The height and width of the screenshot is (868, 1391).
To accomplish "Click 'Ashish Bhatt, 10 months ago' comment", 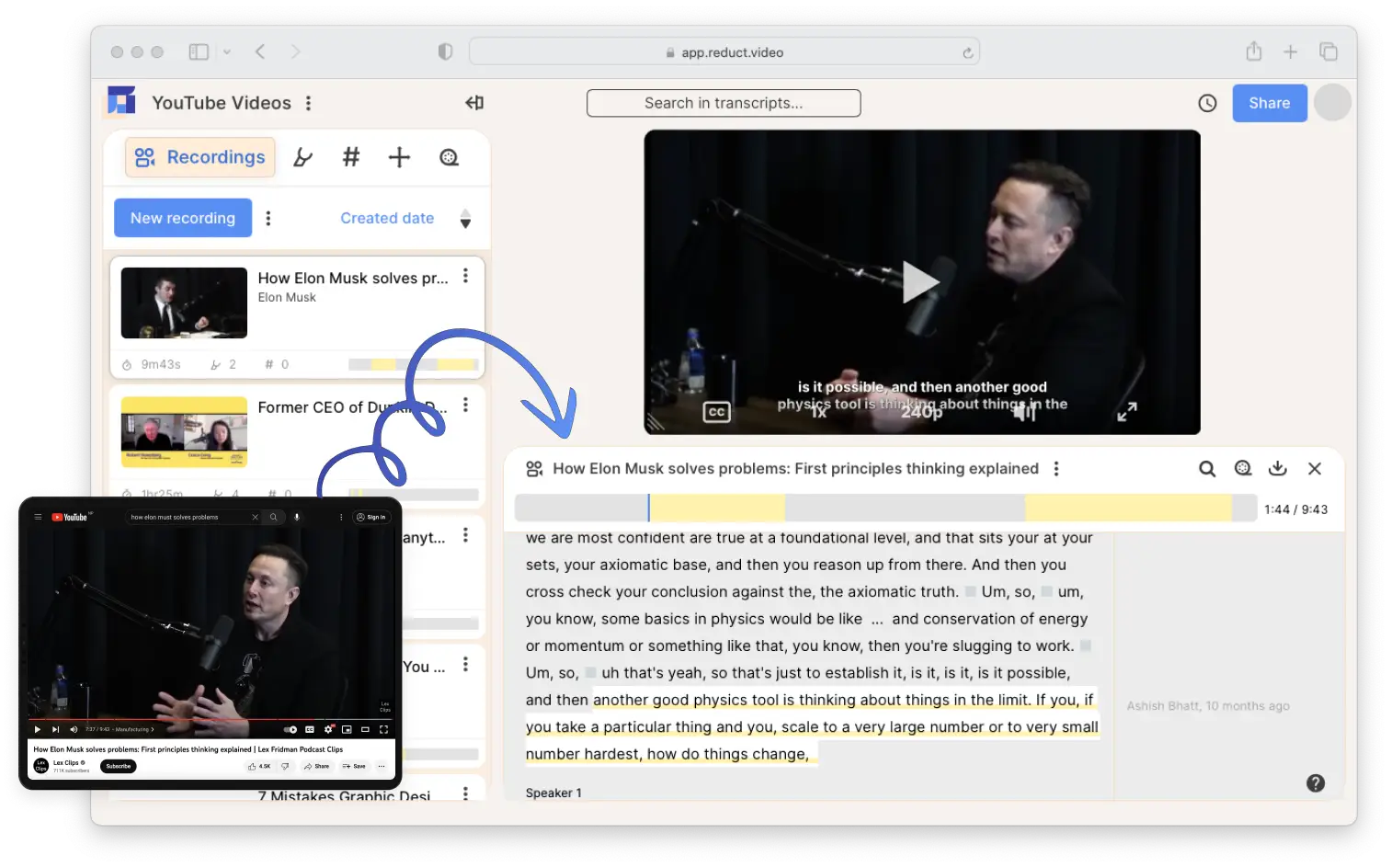I will click(x=1208, y=706).
